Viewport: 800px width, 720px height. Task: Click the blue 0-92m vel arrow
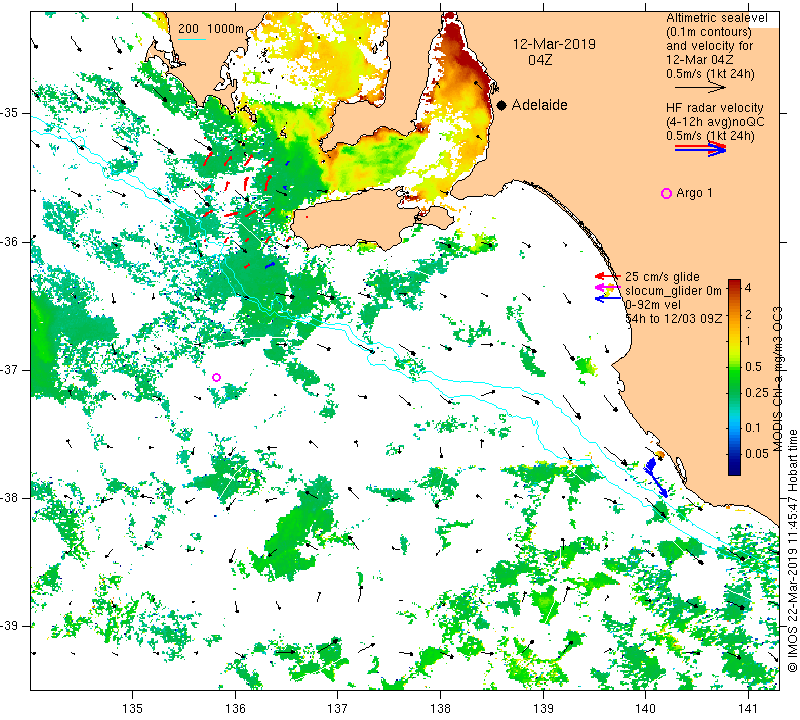608,299
